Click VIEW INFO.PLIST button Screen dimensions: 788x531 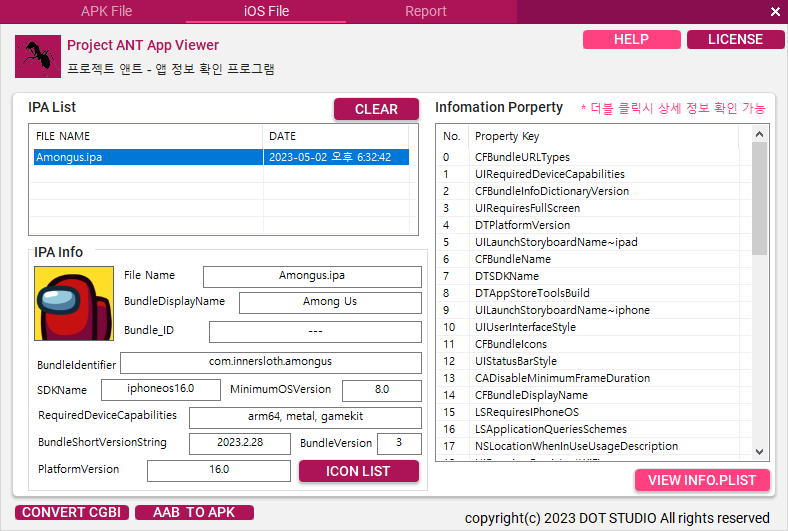[702, 480]
